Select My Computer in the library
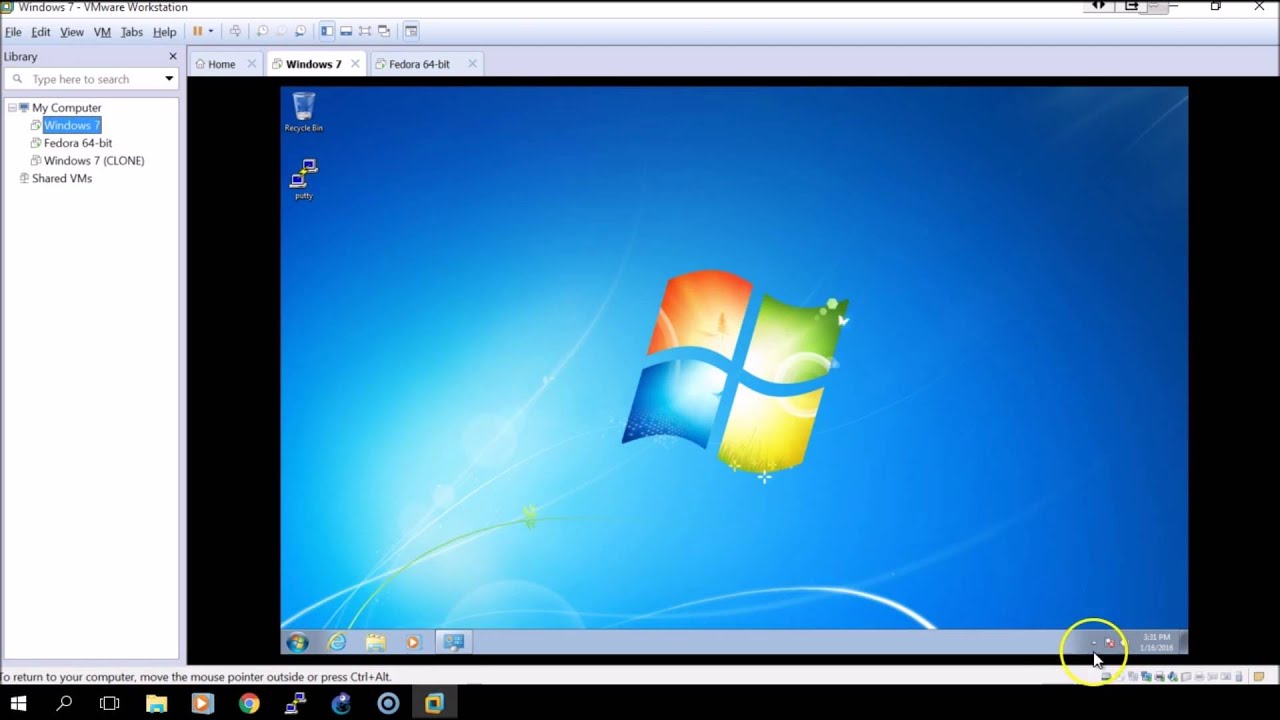Screen dimensions: 1280x720 coord(67,108)
